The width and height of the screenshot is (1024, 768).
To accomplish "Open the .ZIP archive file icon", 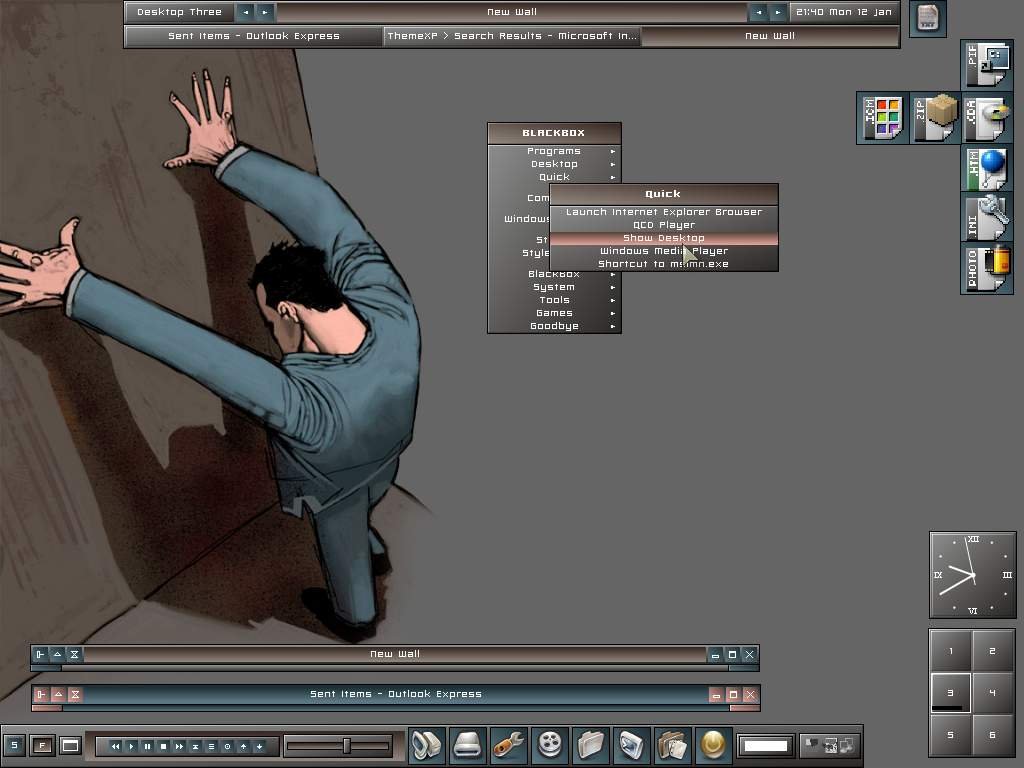I will pyautogui.click(x=935, y=118).
